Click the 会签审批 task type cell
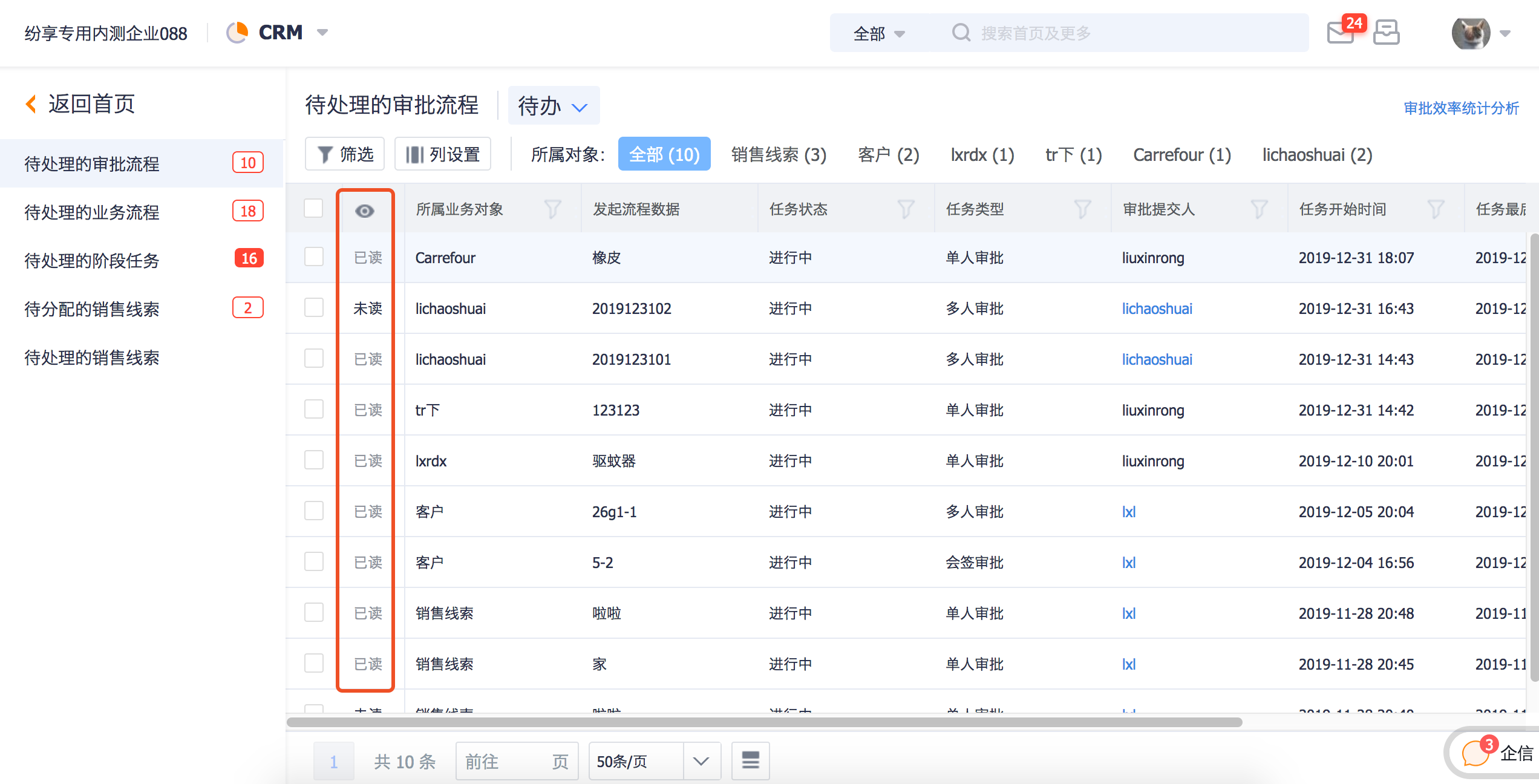 975,563
